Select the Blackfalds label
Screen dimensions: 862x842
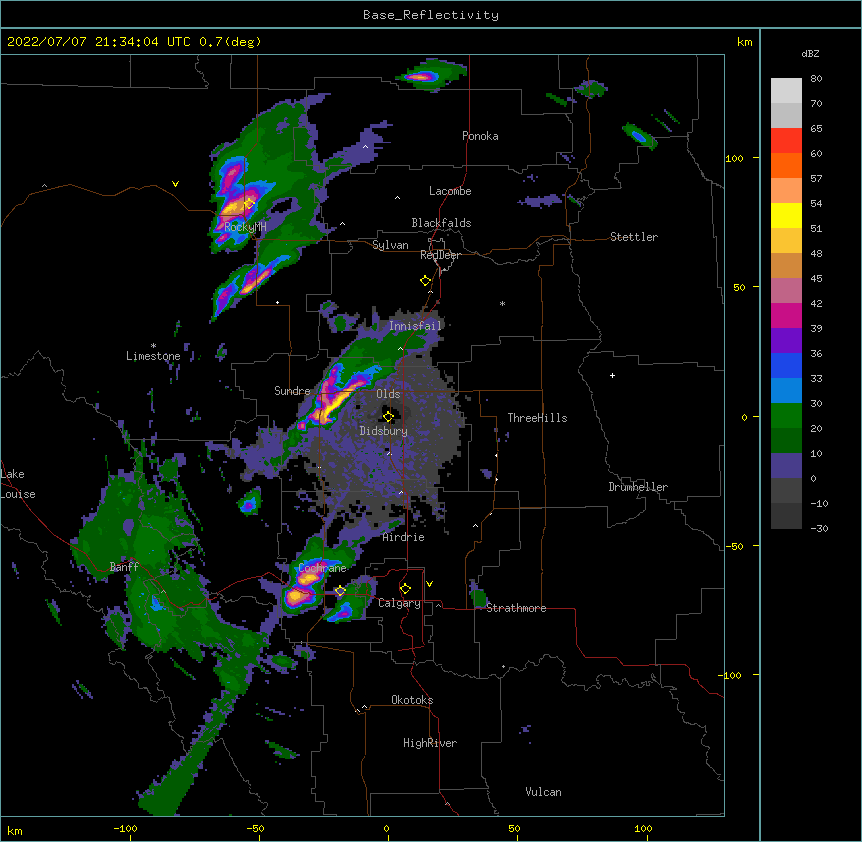click(x=441, y=223)
